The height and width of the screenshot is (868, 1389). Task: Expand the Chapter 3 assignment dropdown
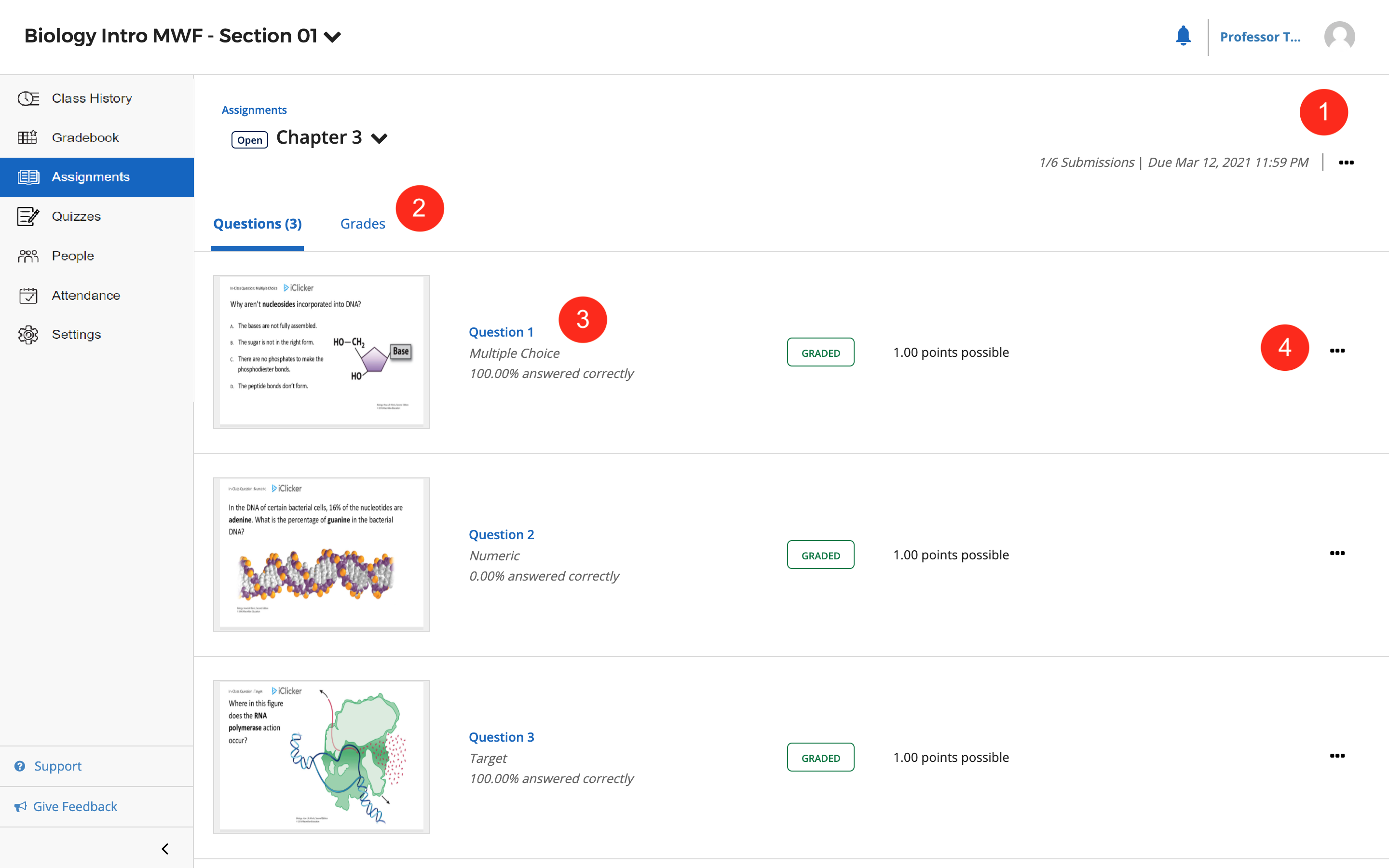coord(380,138)
